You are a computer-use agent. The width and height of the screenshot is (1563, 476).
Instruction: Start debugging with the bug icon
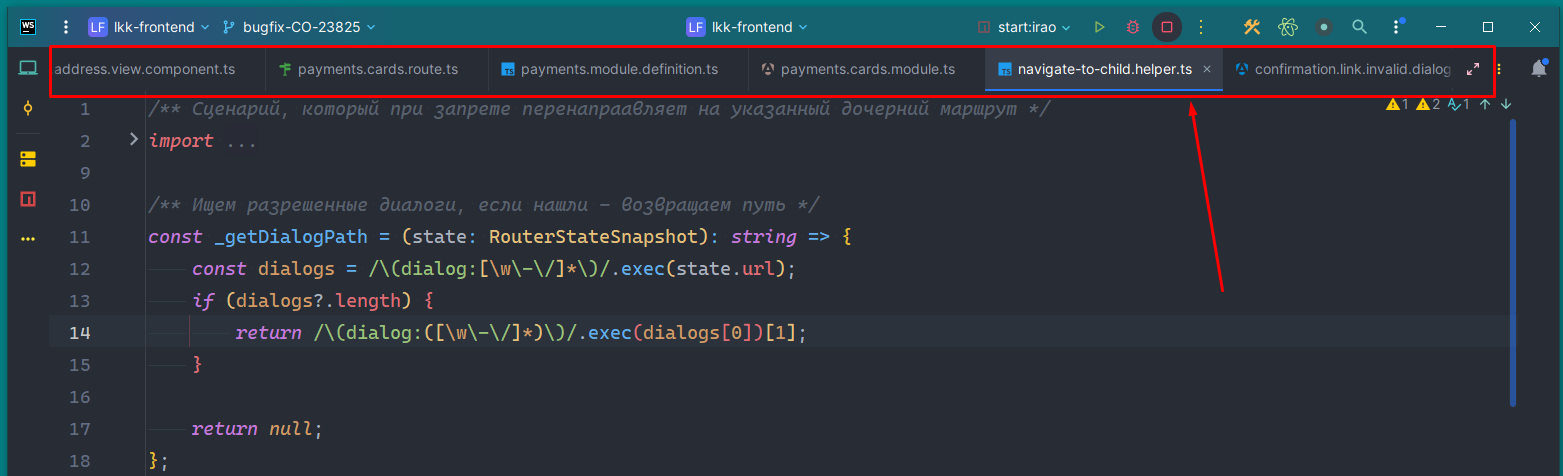pos(1133,27)
